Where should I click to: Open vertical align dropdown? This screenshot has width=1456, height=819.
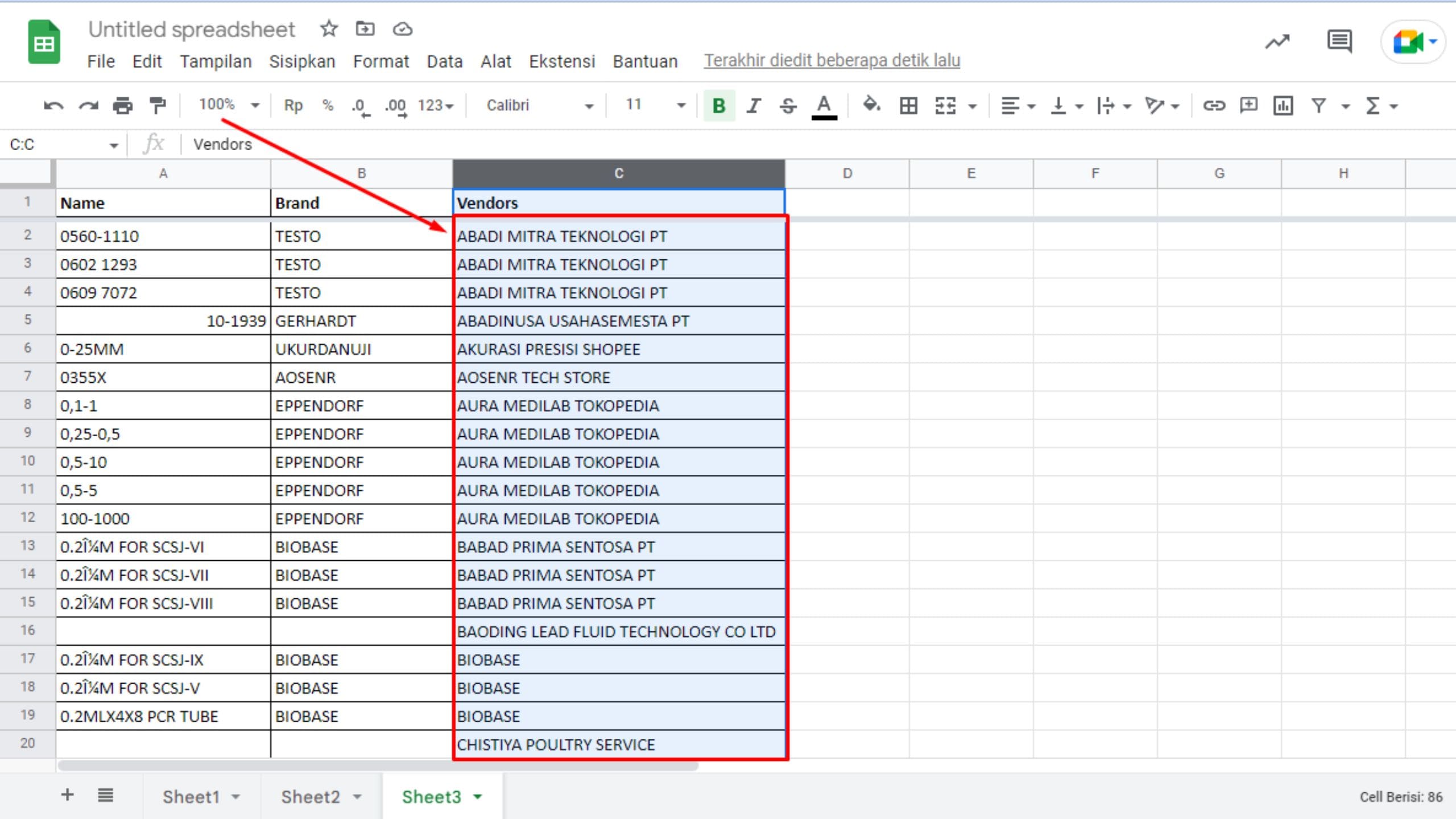point(1066,106)
